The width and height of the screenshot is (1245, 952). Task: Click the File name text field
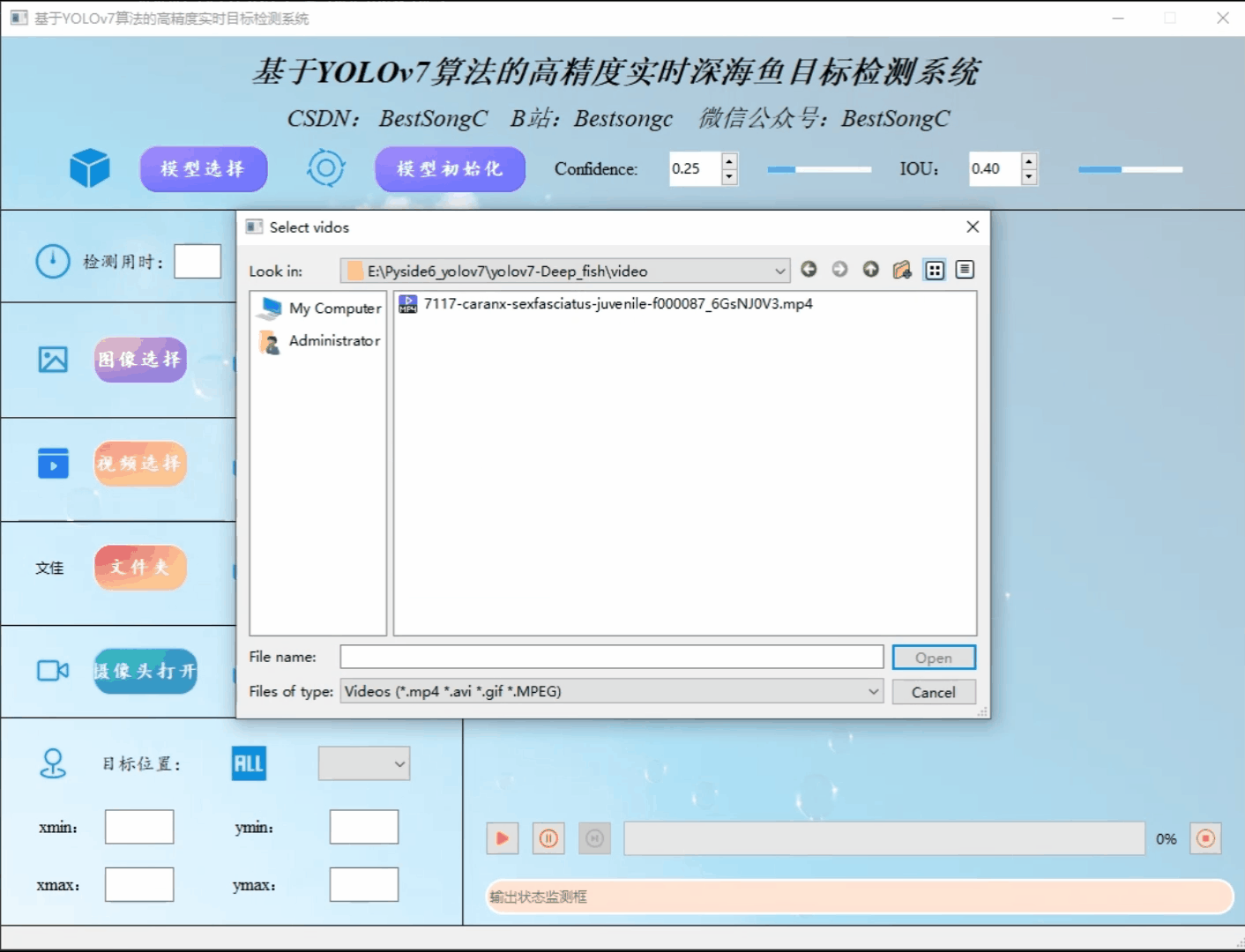pyautogui.click(x=612, y=657)
